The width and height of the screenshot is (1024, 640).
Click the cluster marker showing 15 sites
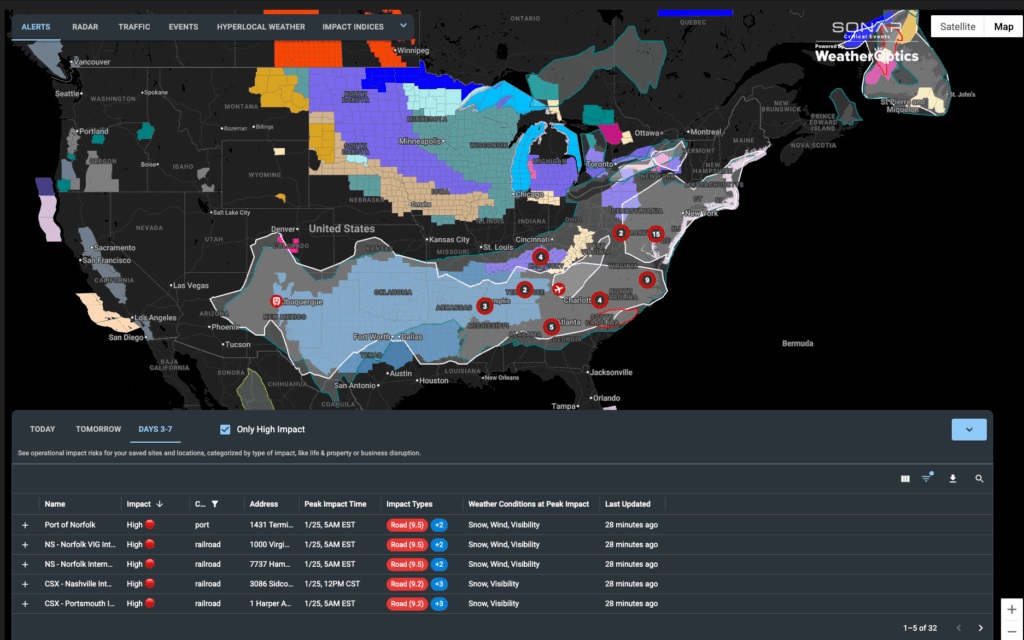point(655,234)
